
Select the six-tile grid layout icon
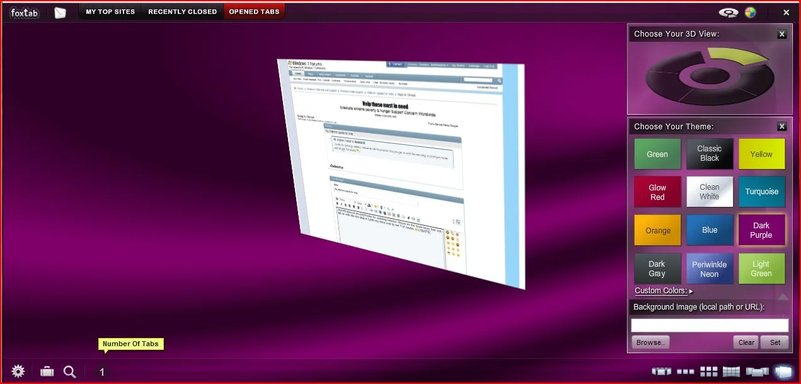pos(709,371)
